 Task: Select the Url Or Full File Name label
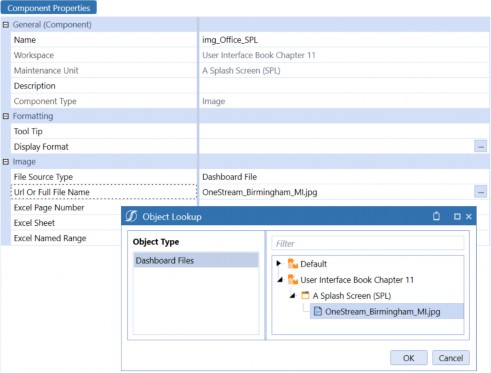click(x=52, y=192)
